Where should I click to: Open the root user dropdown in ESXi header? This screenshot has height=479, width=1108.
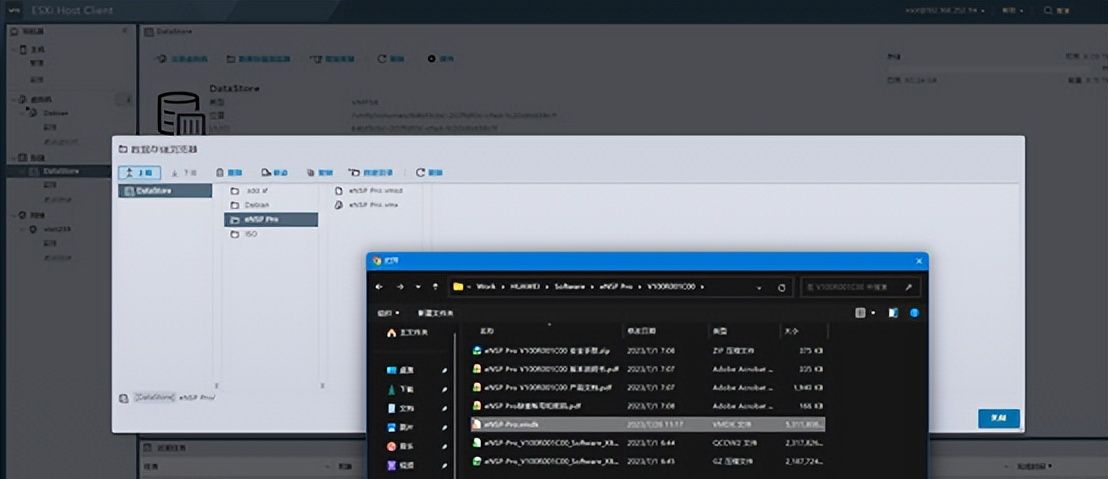945,11
